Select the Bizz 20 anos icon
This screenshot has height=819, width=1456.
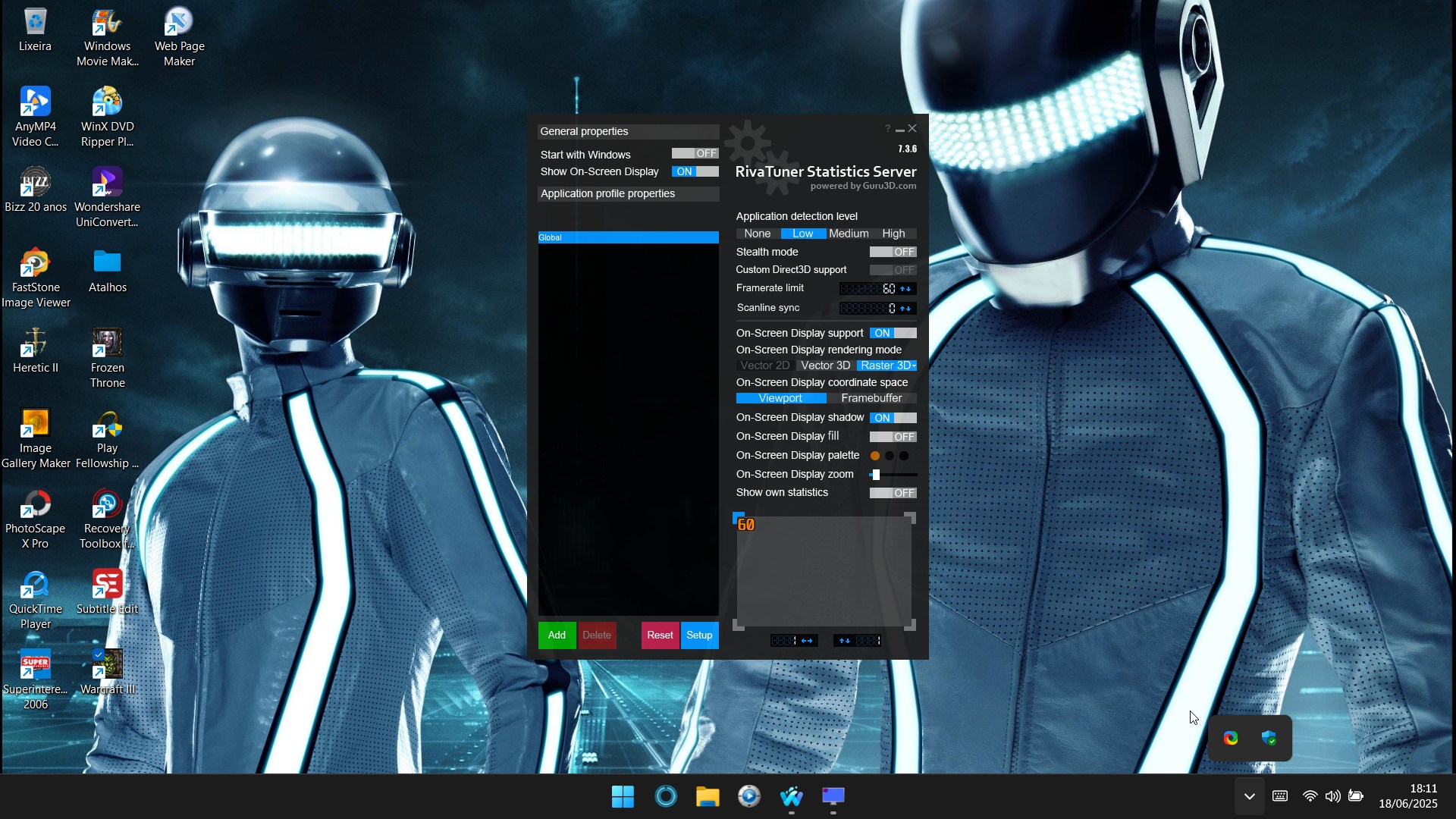[x=35, y=191]
